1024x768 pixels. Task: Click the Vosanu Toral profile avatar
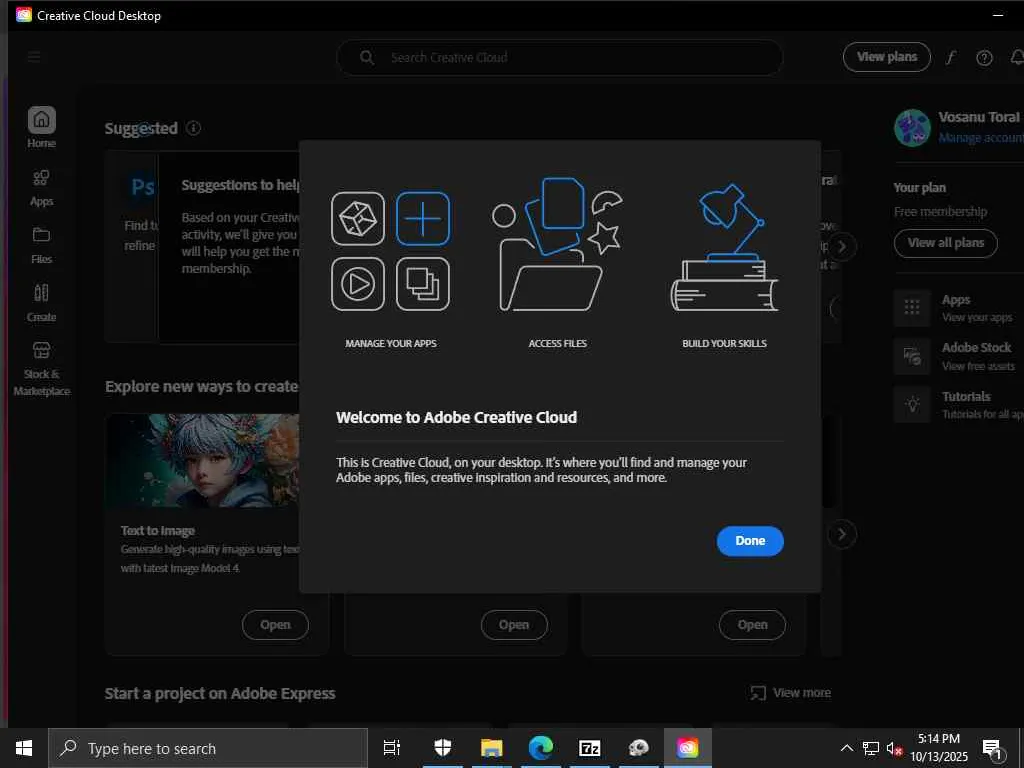tap(912, 127)
